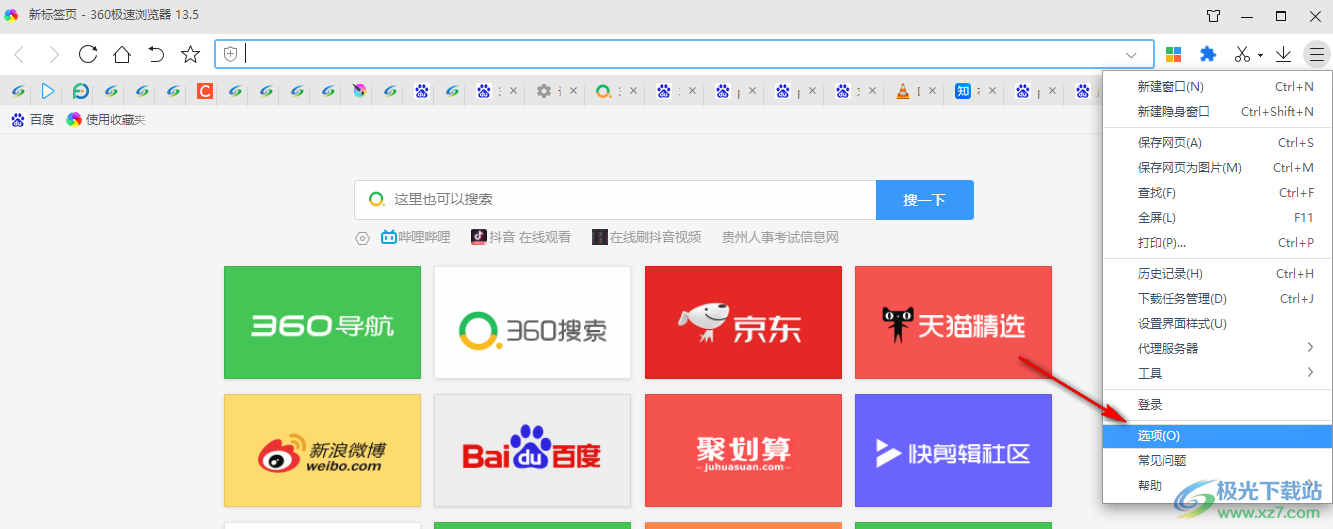The image size is (1333, 529).
Task: Open the extensions puzzle icon
Action: point(1208,54)
